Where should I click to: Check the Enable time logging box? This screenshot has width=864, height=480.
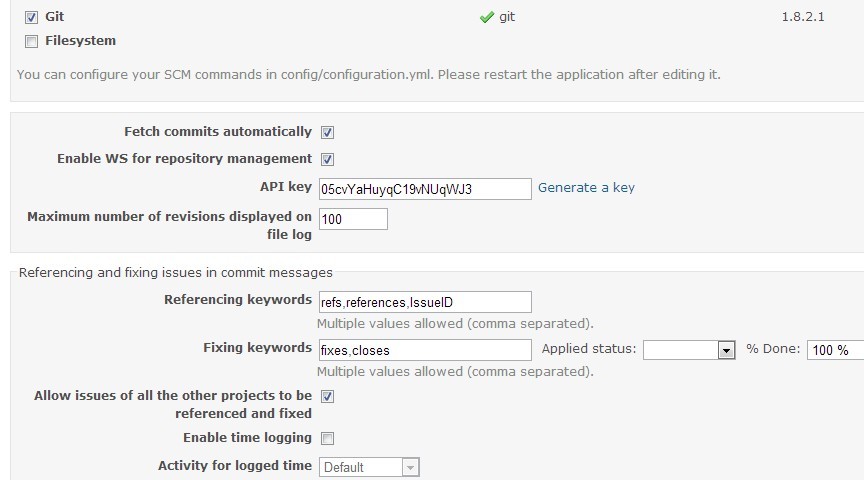point(327,438)
